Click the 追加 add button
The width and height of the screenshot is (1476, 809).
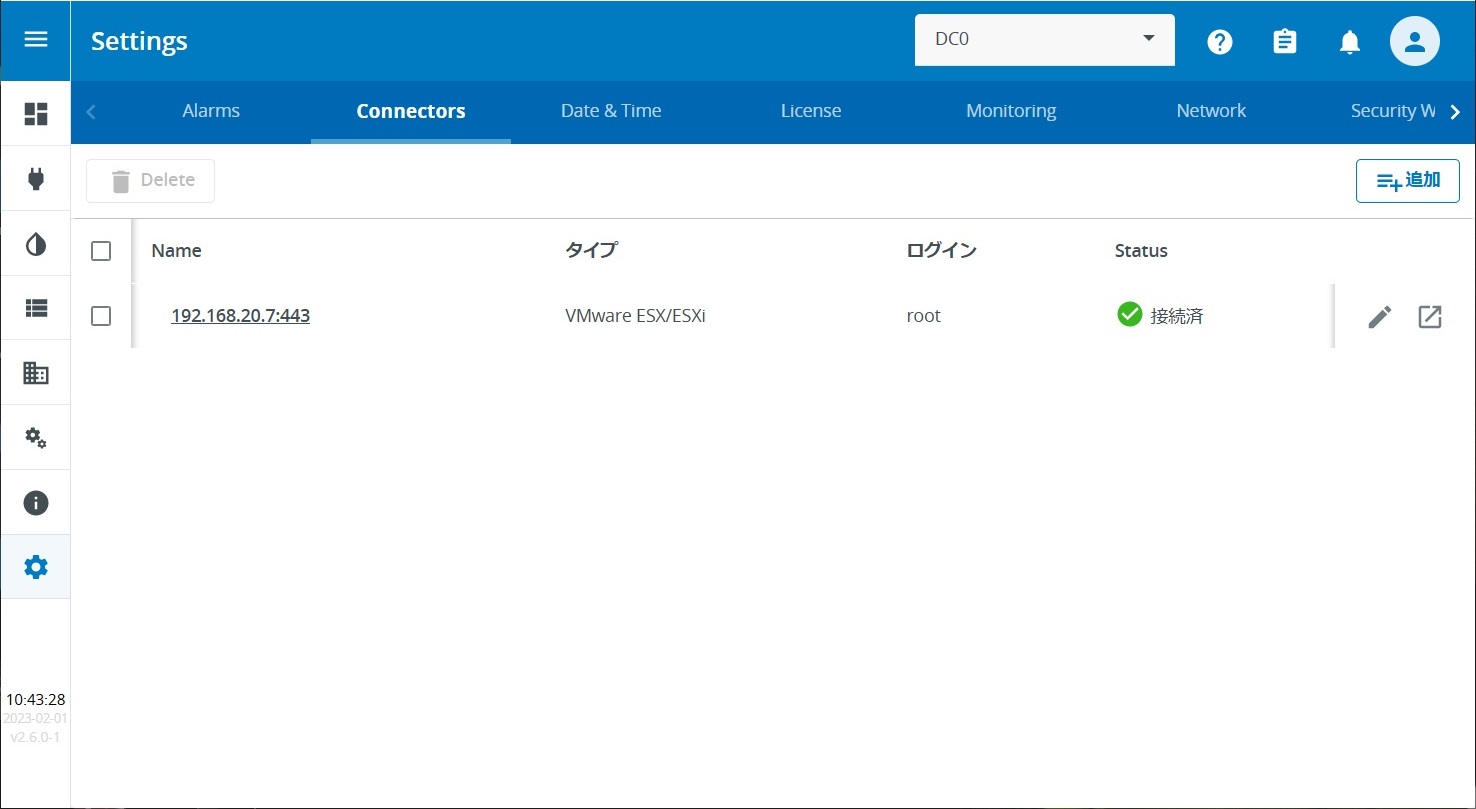pos(1407,181)
